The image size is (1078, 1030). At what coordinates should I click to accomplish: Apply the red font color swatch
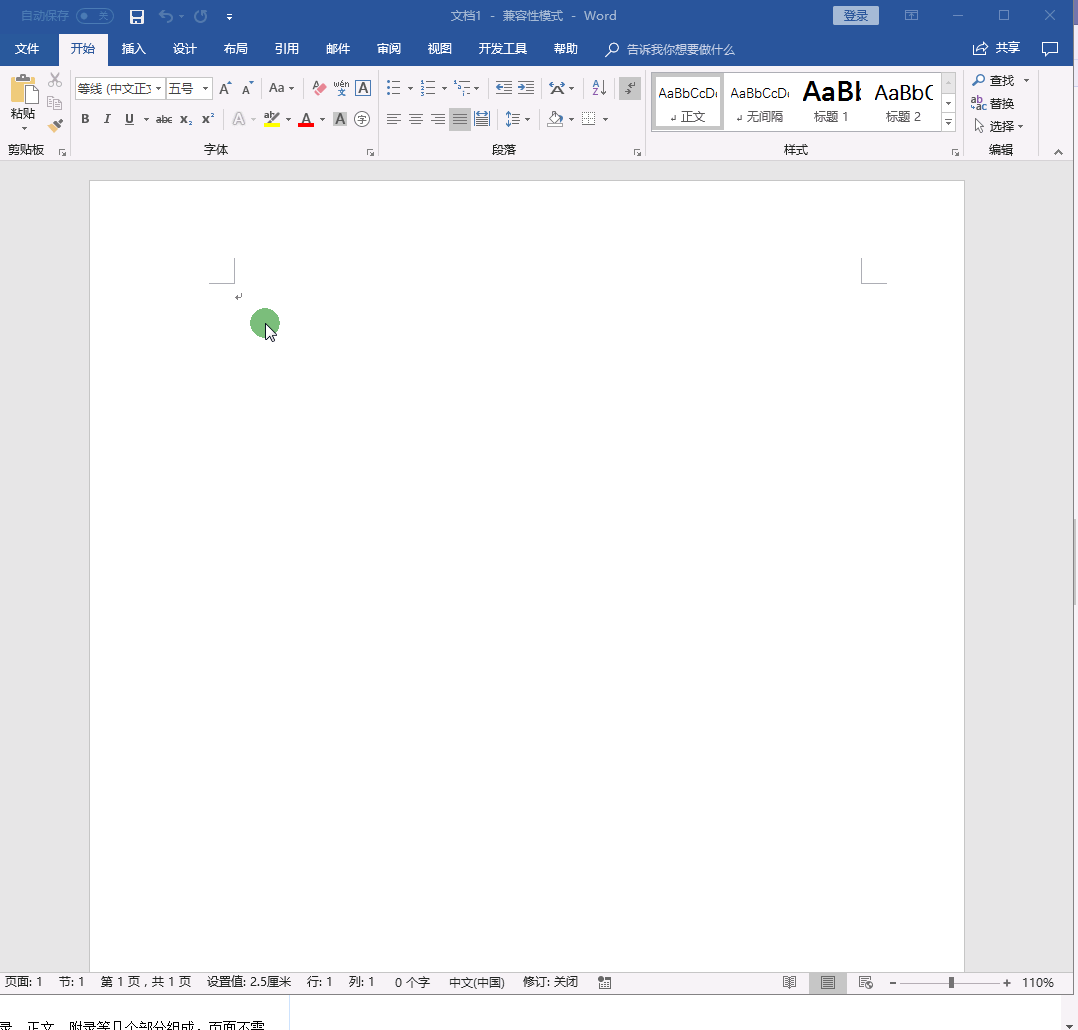306,119
